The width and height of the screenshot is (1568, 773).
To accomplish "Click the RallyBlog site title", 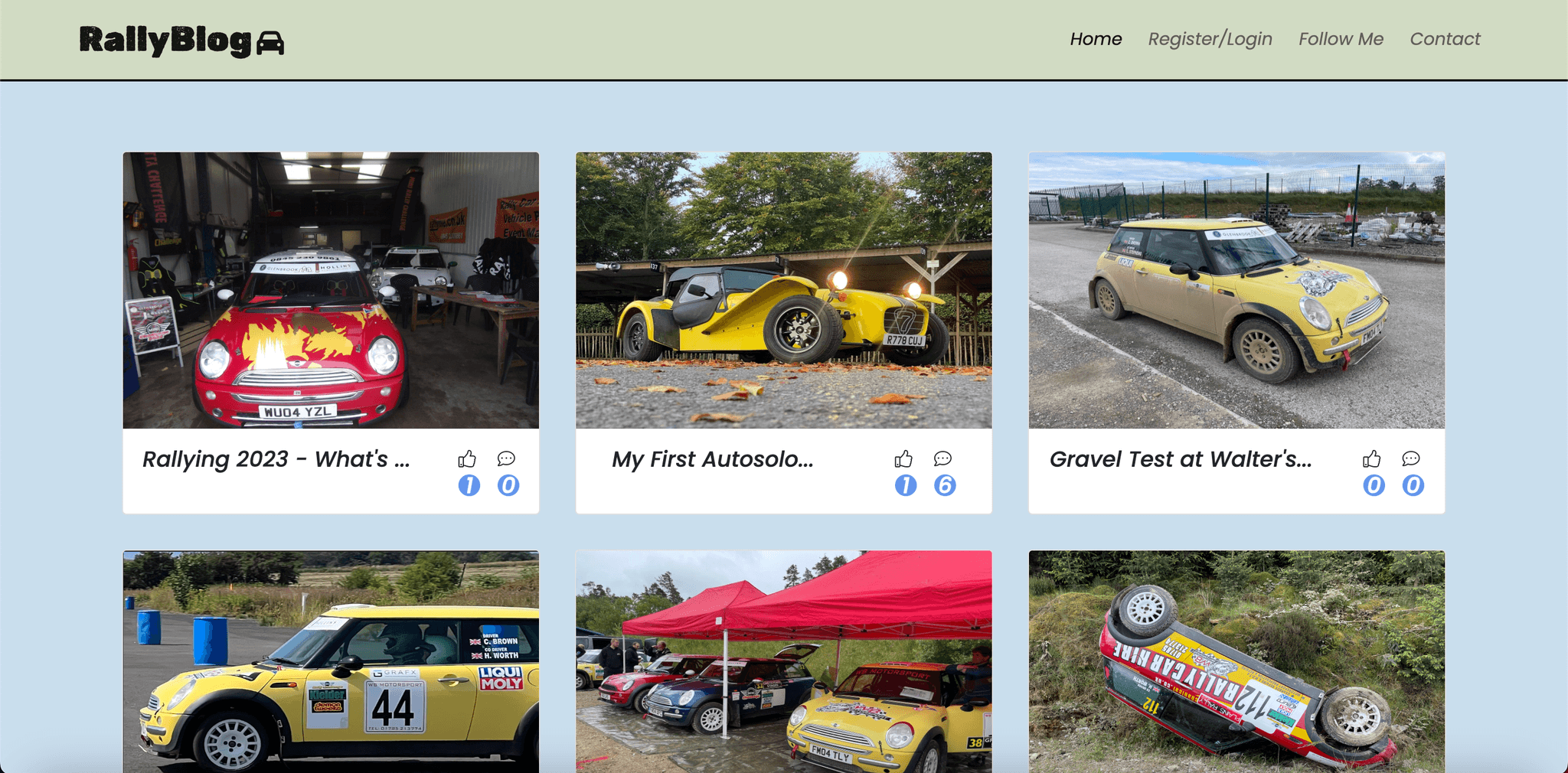I will [165, 41].
